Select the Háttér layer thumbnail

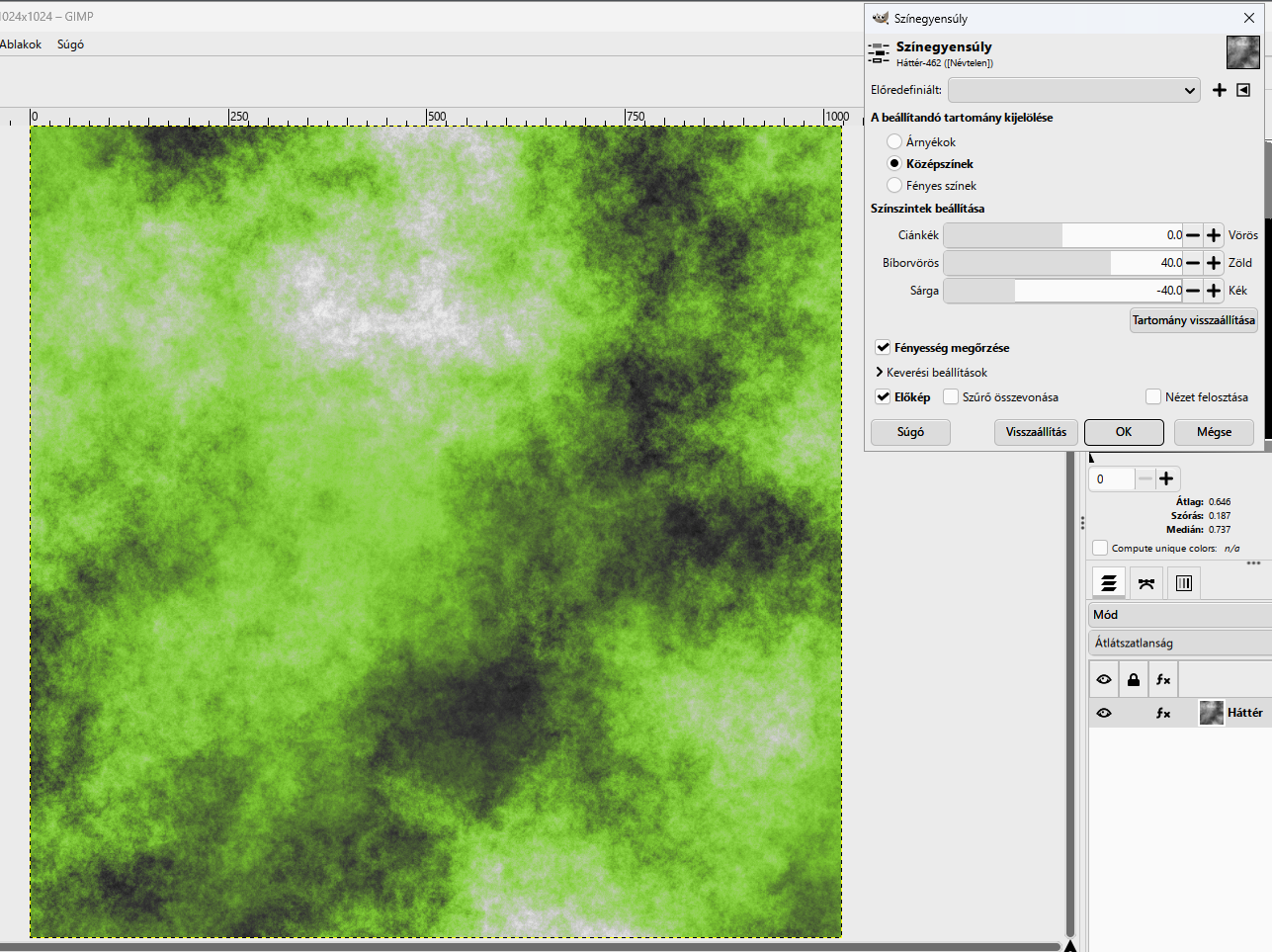click(1212, 713)
